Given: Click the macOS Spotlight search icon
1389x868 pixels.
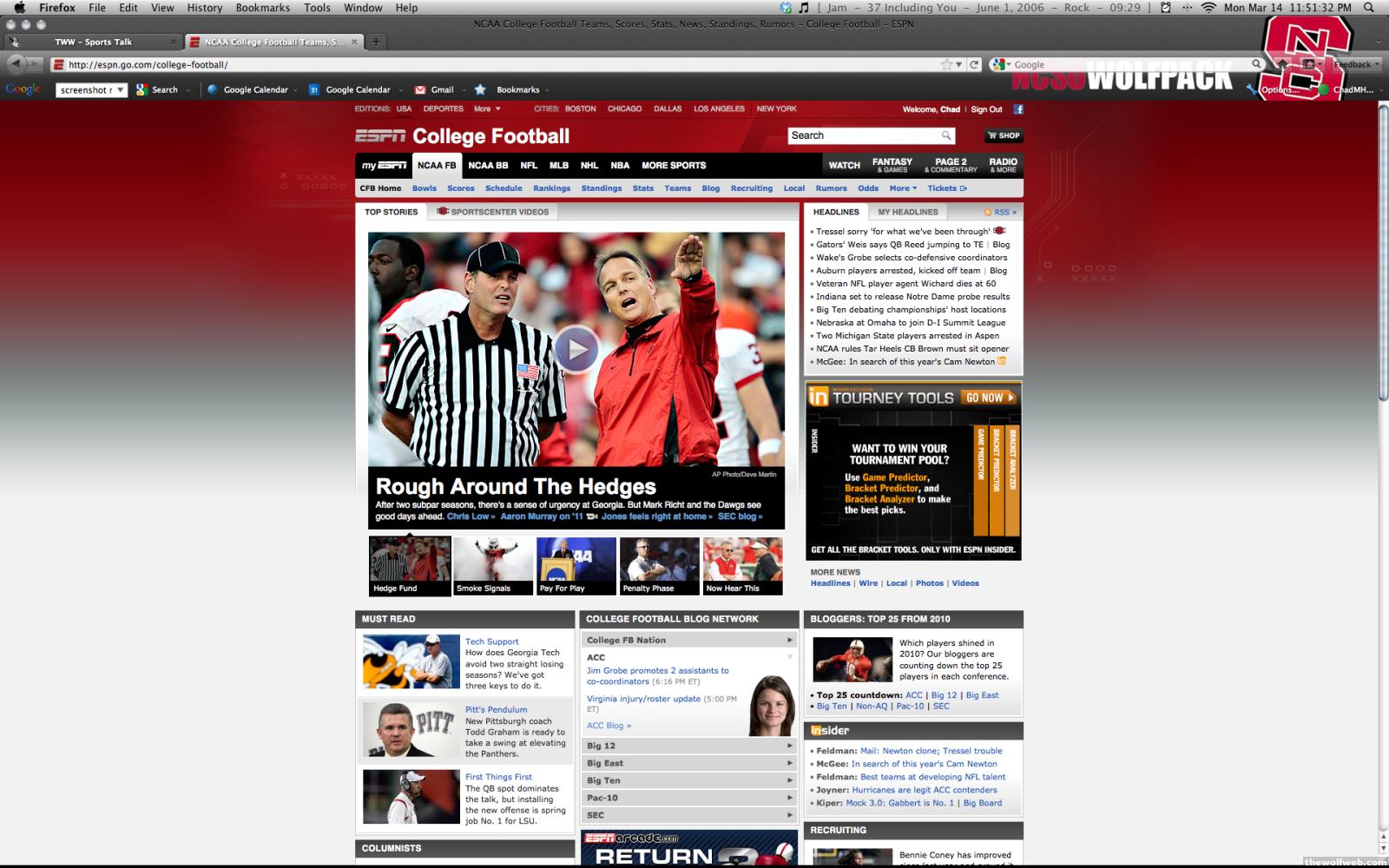Looking at the screenshot, I should tap(1369, 8).
